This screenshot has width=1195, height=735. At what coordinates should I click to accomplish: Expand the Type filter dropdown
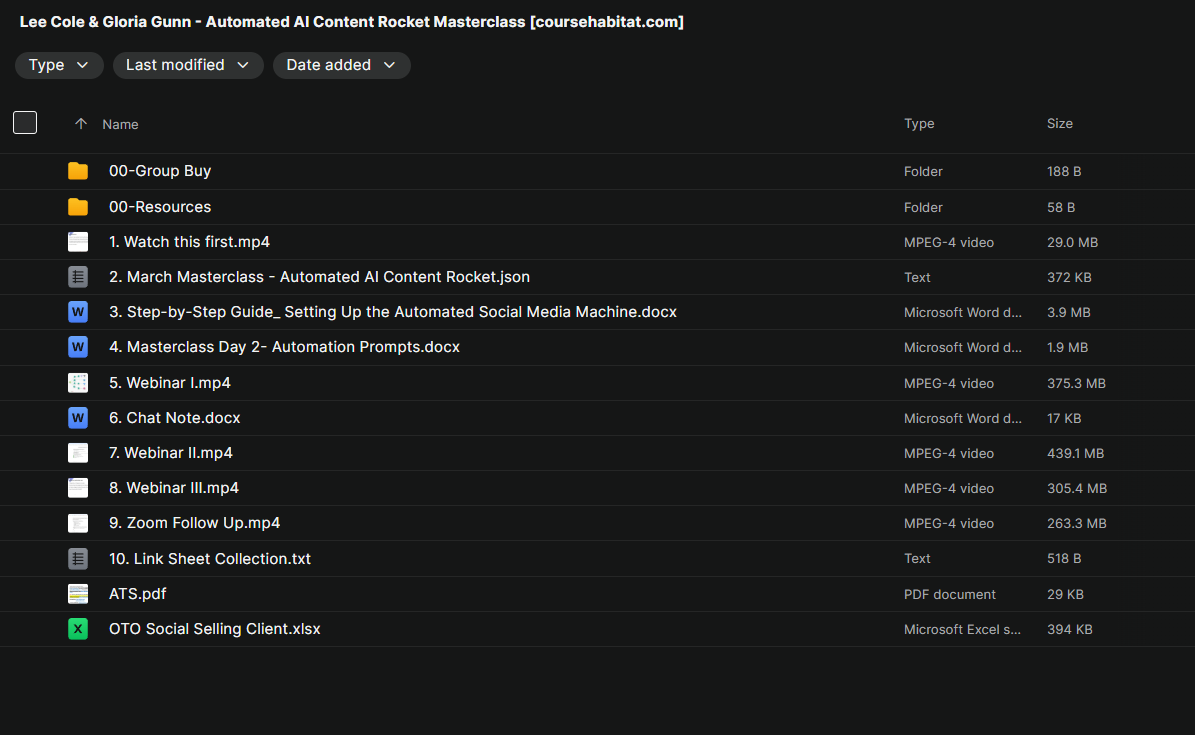coord(59,65)
